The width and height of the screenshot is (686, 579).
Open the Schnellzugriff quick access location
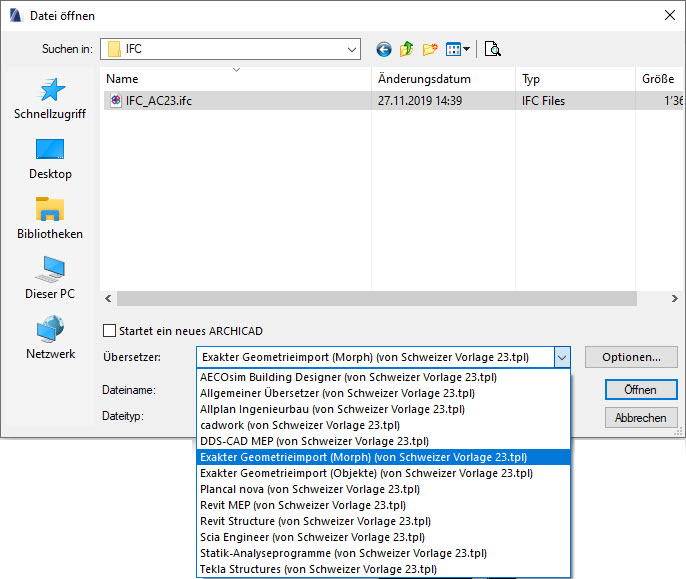point(50,98)
